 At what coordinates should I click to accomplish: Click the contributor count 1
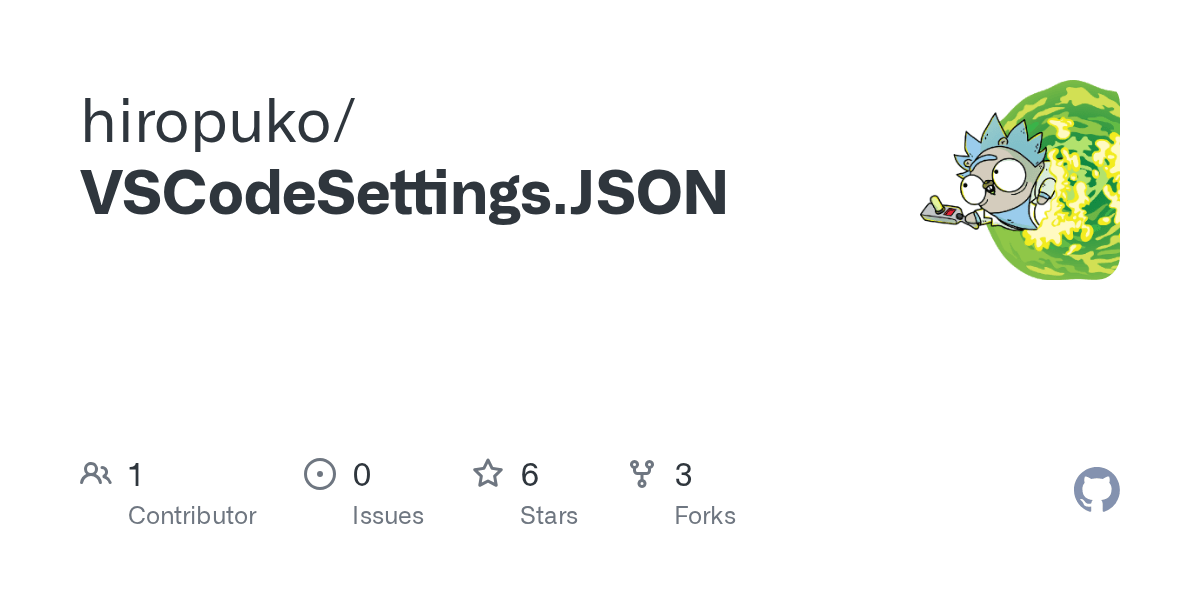point(136,475)
